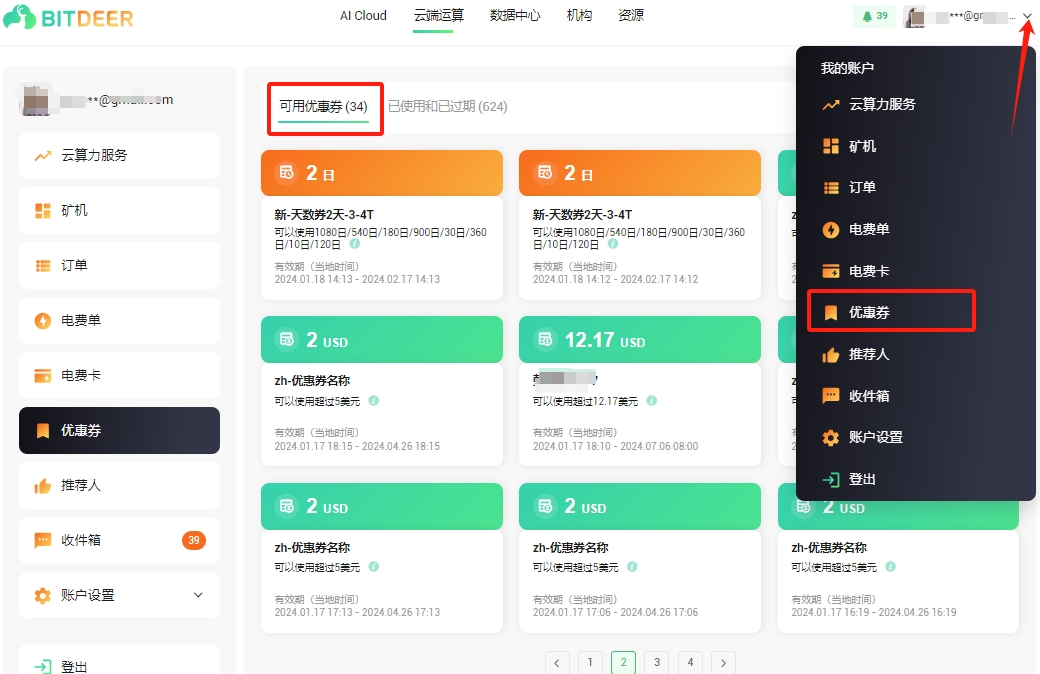The height and width of the screenshot is (674, 1040).
Task: Click the 12.17 USD coupon card
Action: (639, 391)
